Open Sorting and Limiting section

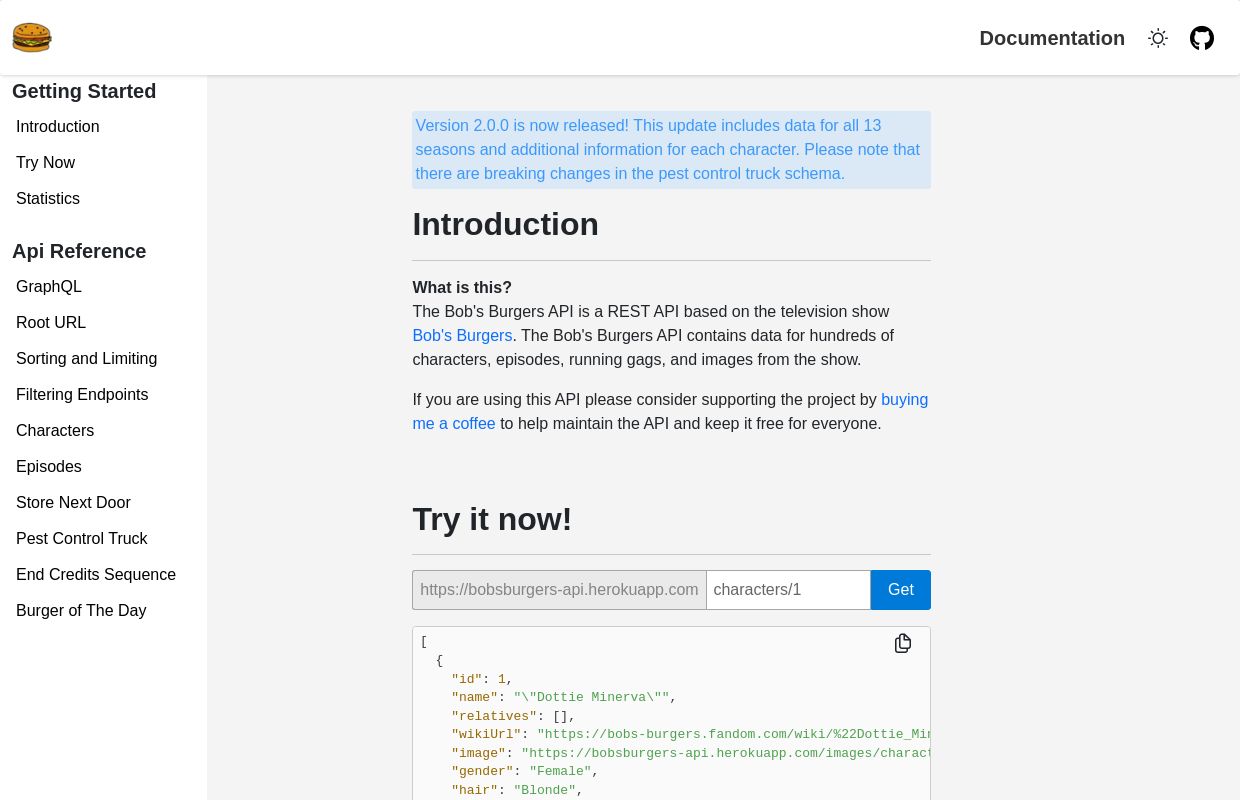click(87, 359)
